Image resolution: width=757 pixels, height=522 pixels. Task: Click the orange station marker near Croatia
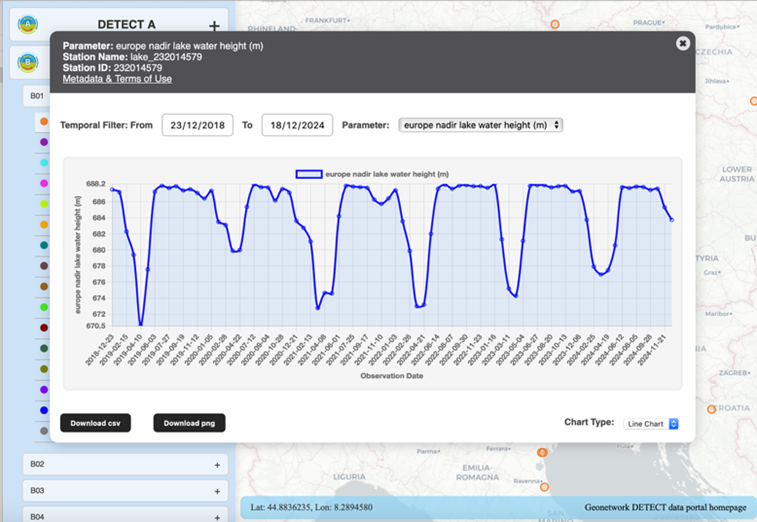coord(712,409)
